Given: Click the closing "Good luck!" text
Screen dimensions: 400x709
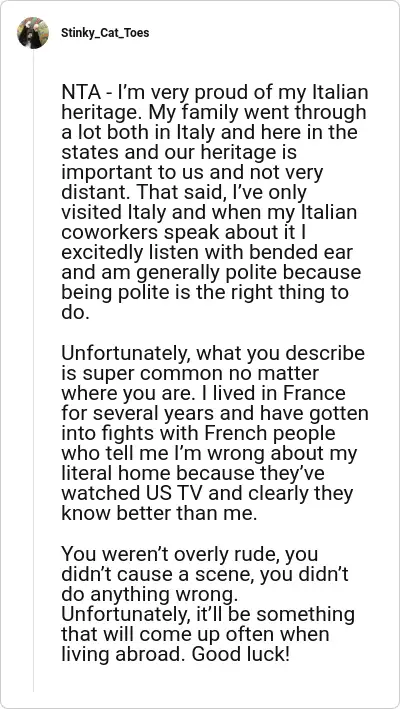Looking at the screenshot, I should point(243,654).
